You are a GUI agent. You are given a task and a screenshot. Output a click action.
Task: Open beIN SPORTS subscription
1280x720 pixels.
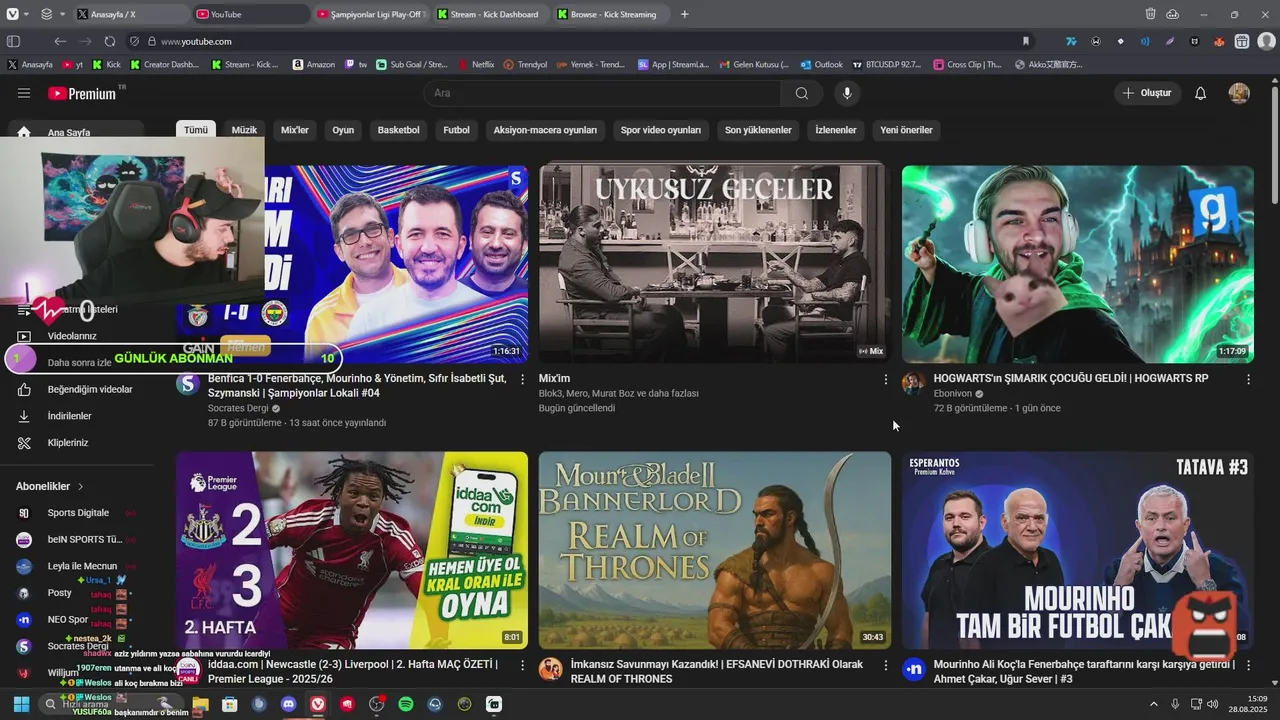coord(76,540)
